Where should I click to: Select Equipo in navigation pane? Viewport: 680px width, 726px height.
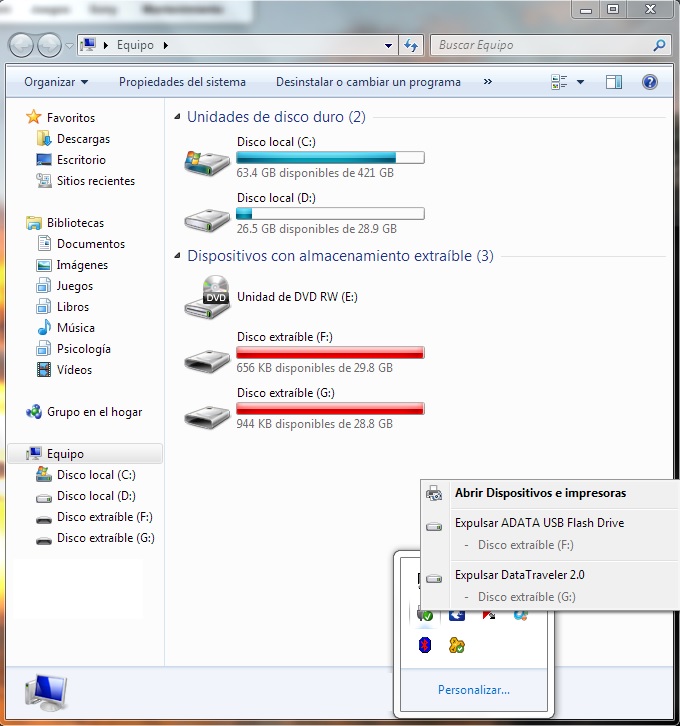click(85, 454)
